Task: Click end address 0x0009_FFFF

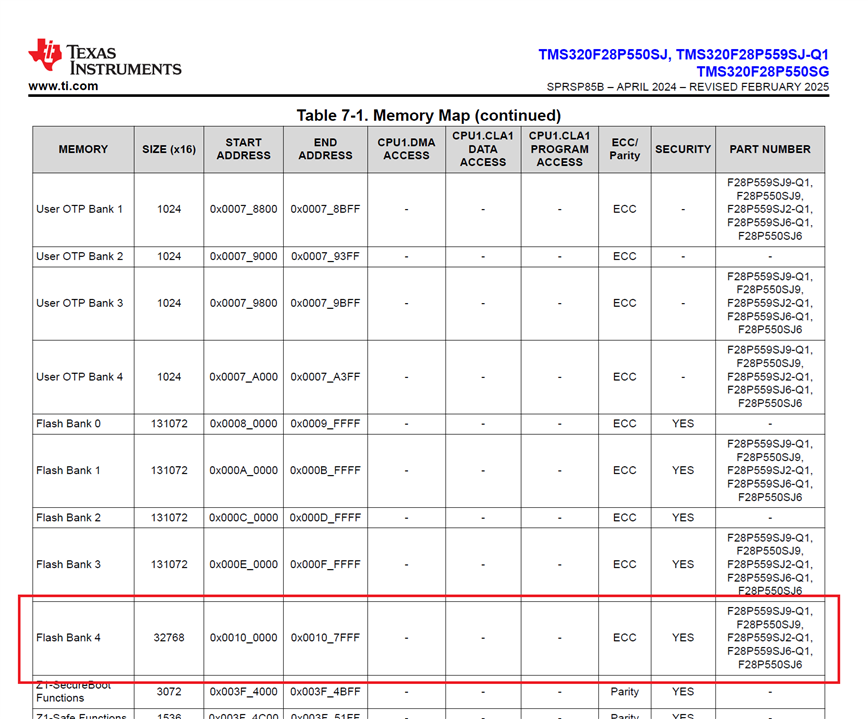Action: pos(326,423)
